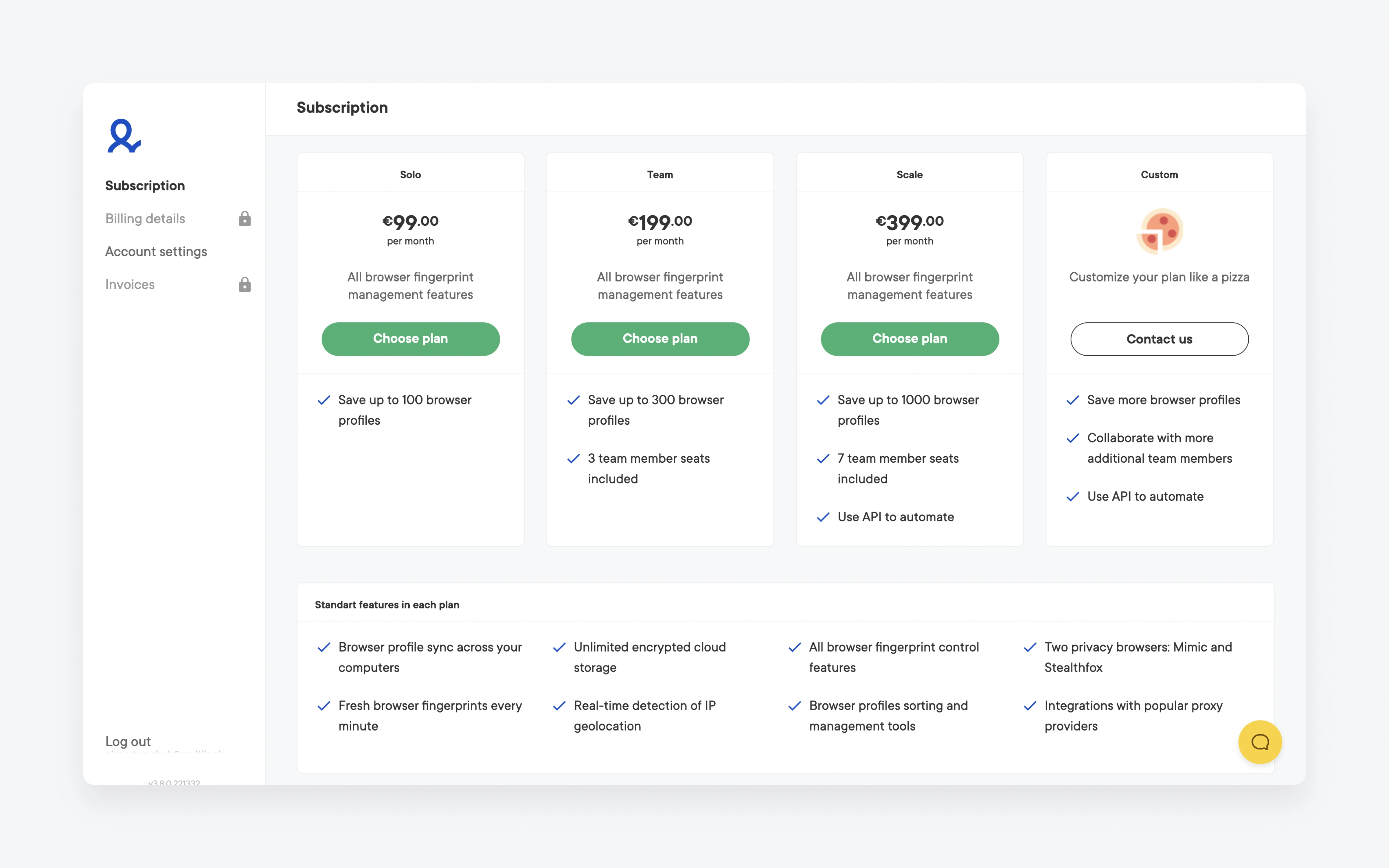Click checkmark beside Custom plan's Use API to automate

tap(1073, 496)
